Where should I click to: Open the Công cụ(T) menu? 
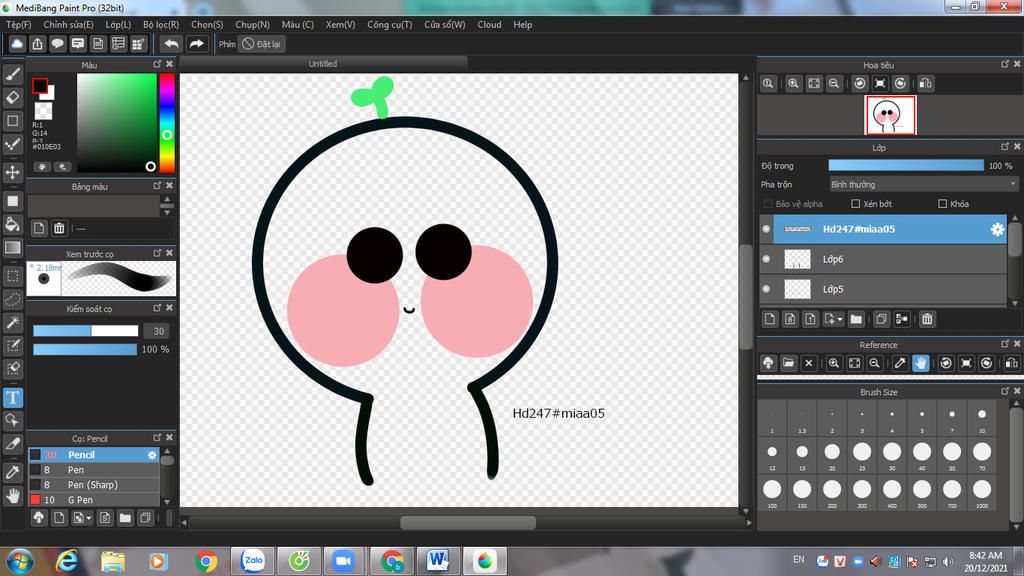click(389, 24)
